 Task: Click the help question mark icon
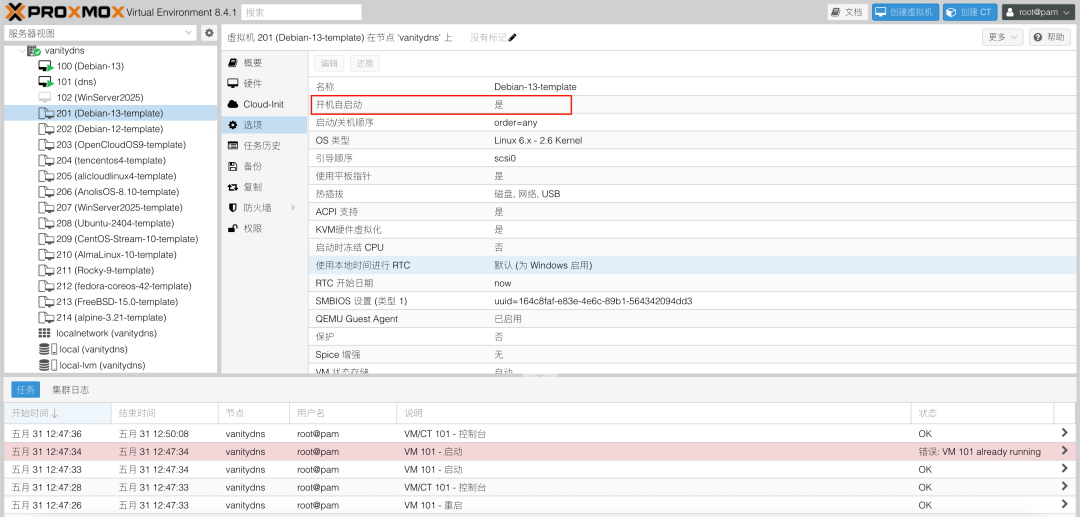click(1039, 38)
